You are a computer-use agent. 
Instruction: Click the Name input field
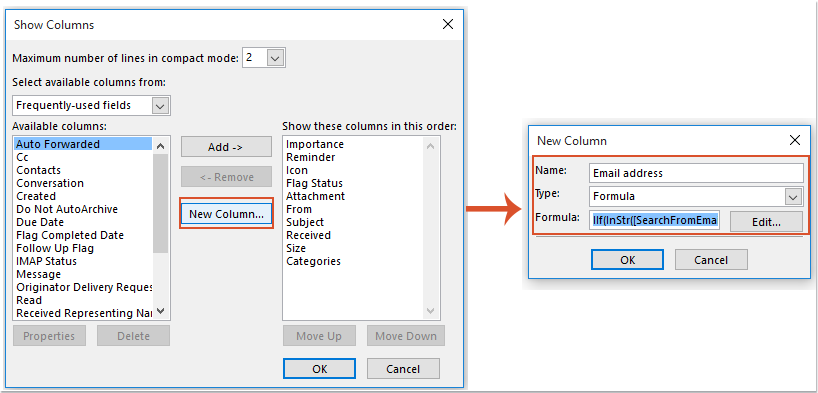[696, 173]
